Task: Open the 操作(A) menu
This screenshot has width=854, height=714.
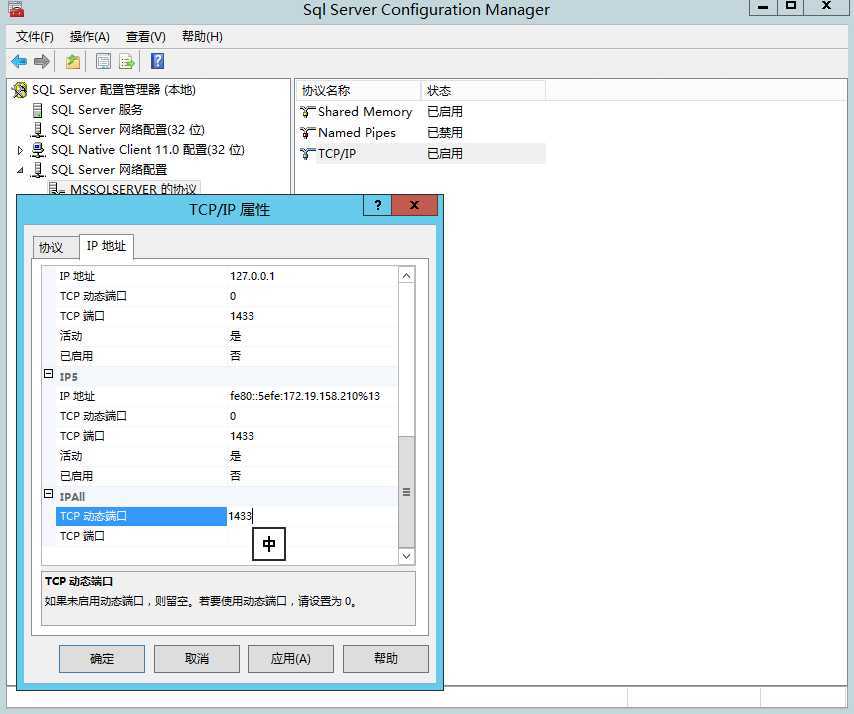Action: pos(90,36)
